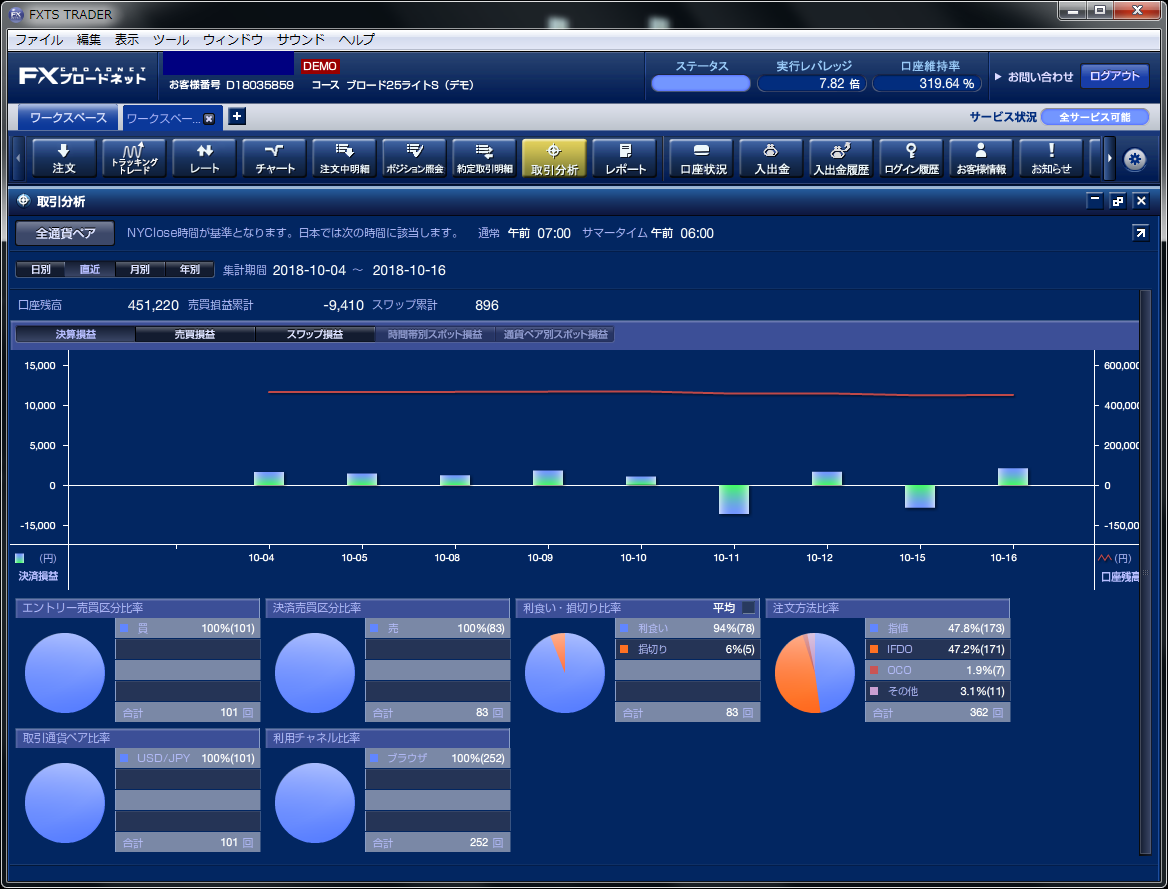
Task: Click the detail icon next to エントリー total 101
Action: [x=248, y=713]
